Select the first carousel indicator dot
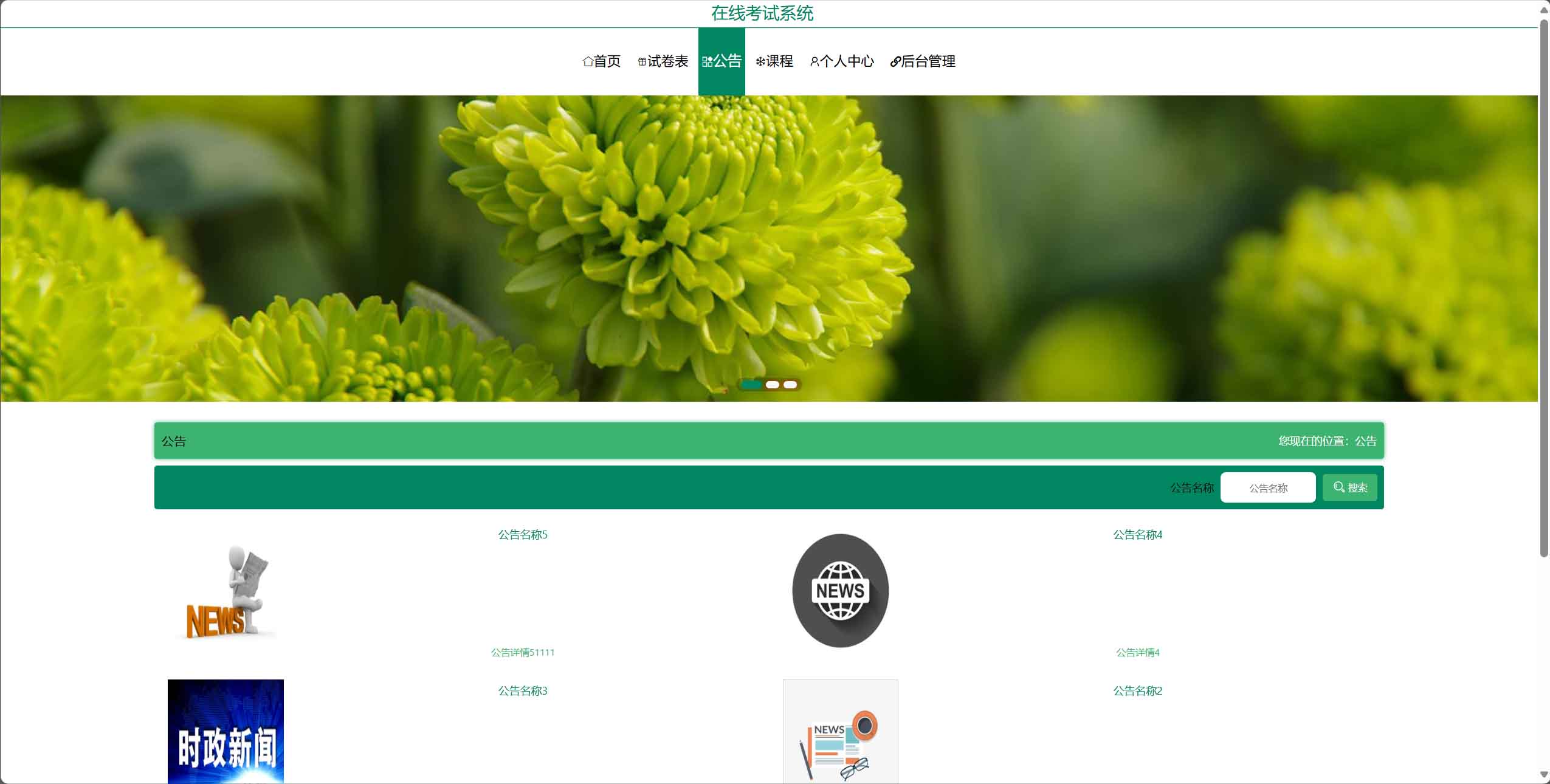Screen dimensions: 1550x784 [751, 385]
